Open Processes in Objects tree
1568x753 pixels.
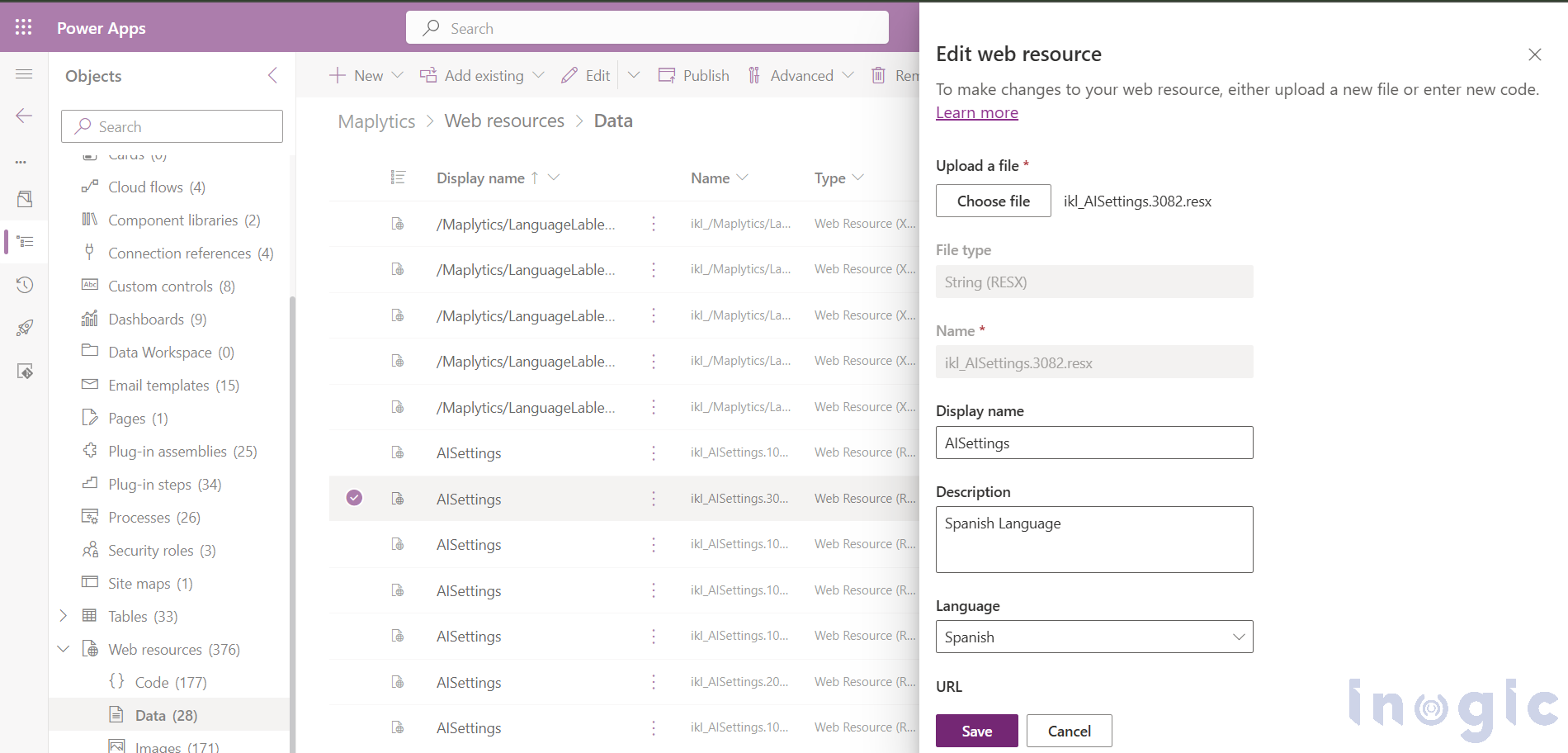154,518
